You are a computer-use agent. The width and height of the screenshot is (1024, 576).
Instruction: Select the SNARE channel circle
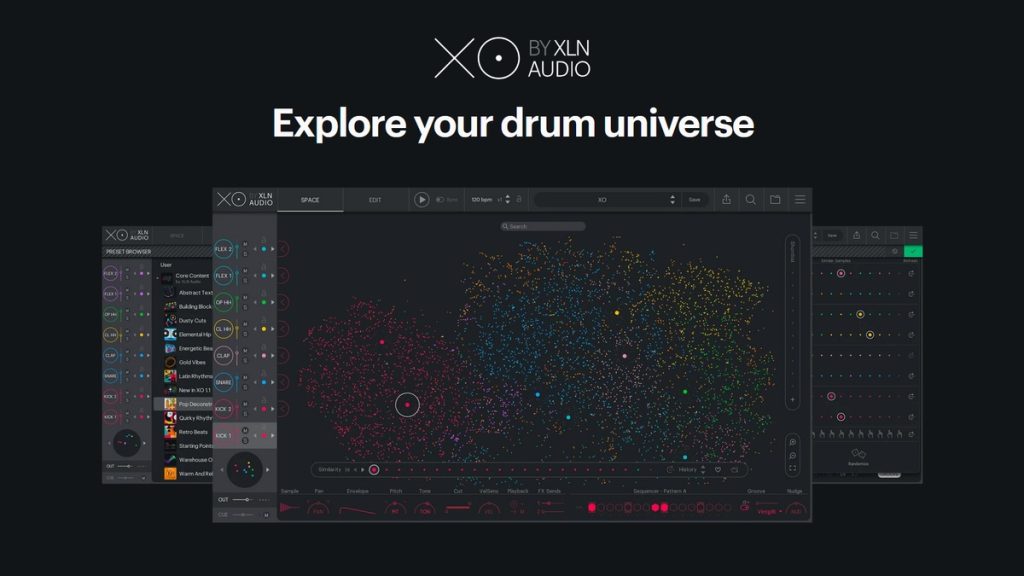(223, 382)
